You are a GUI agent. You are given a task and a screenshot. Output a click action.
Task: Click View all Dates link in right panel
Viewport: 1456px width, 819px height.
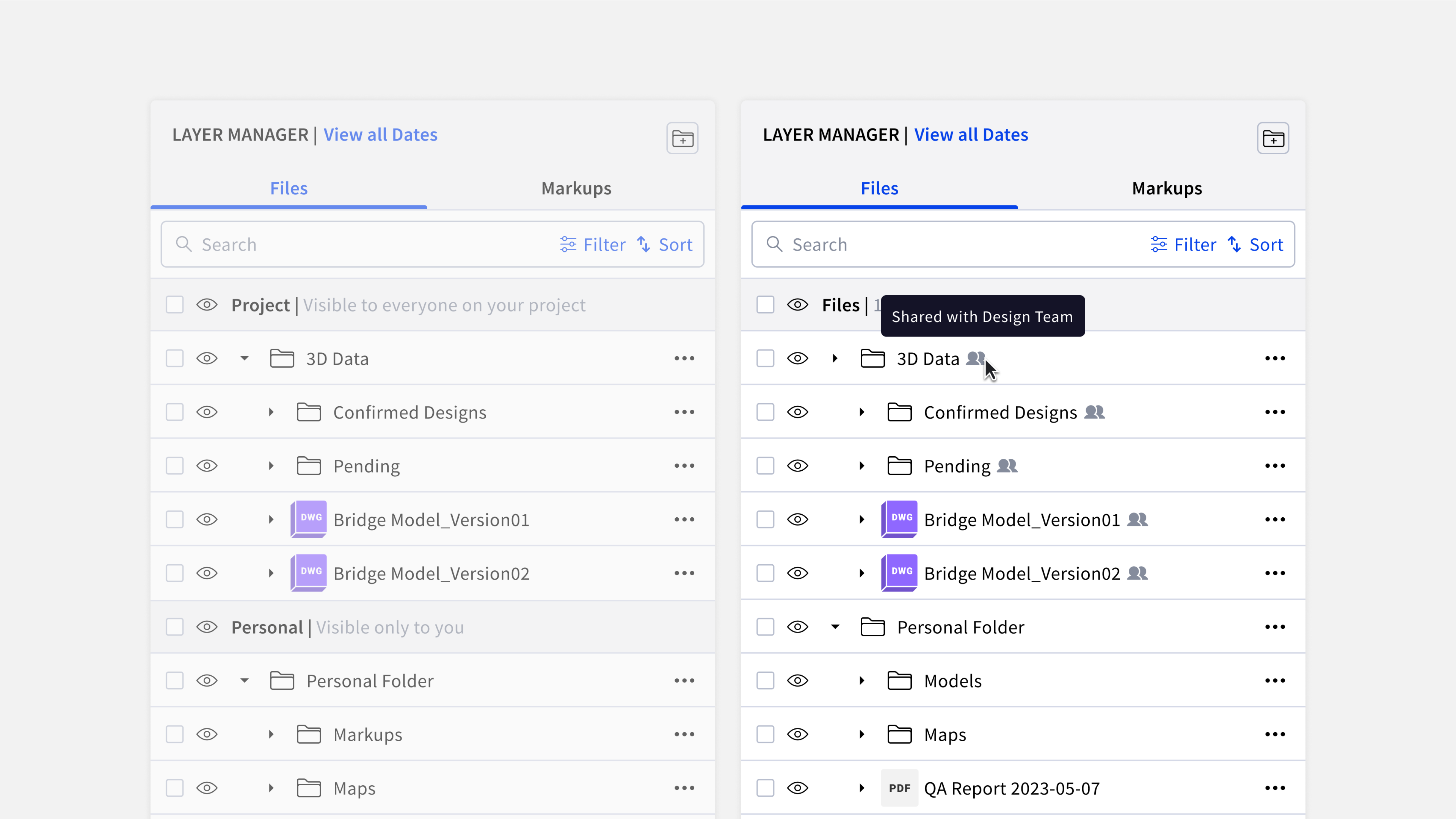pyautogui.click(x=971, y=135)
